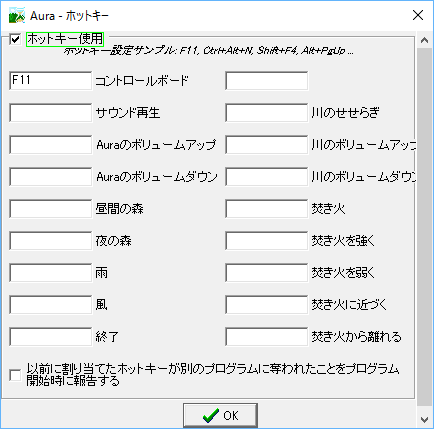Focus the 焚き火から離れる hotkey field
Screen dimensions: 434x429
[266, 337]
